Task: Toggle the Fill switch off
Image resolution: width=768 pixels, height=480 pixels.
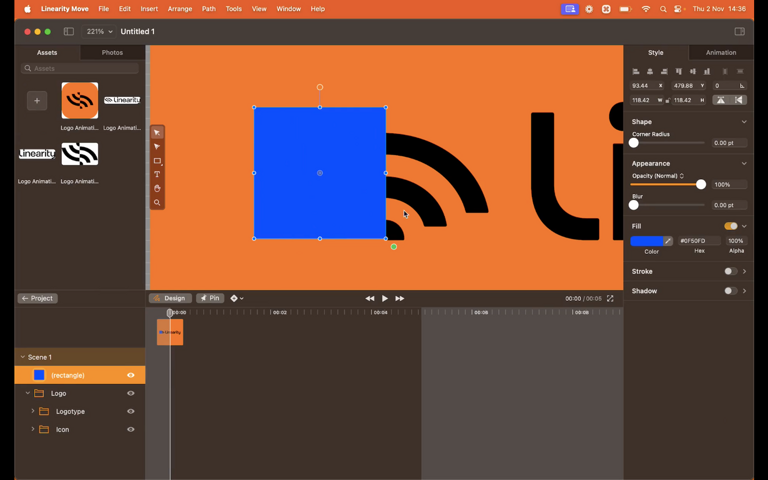Action: 731,226
